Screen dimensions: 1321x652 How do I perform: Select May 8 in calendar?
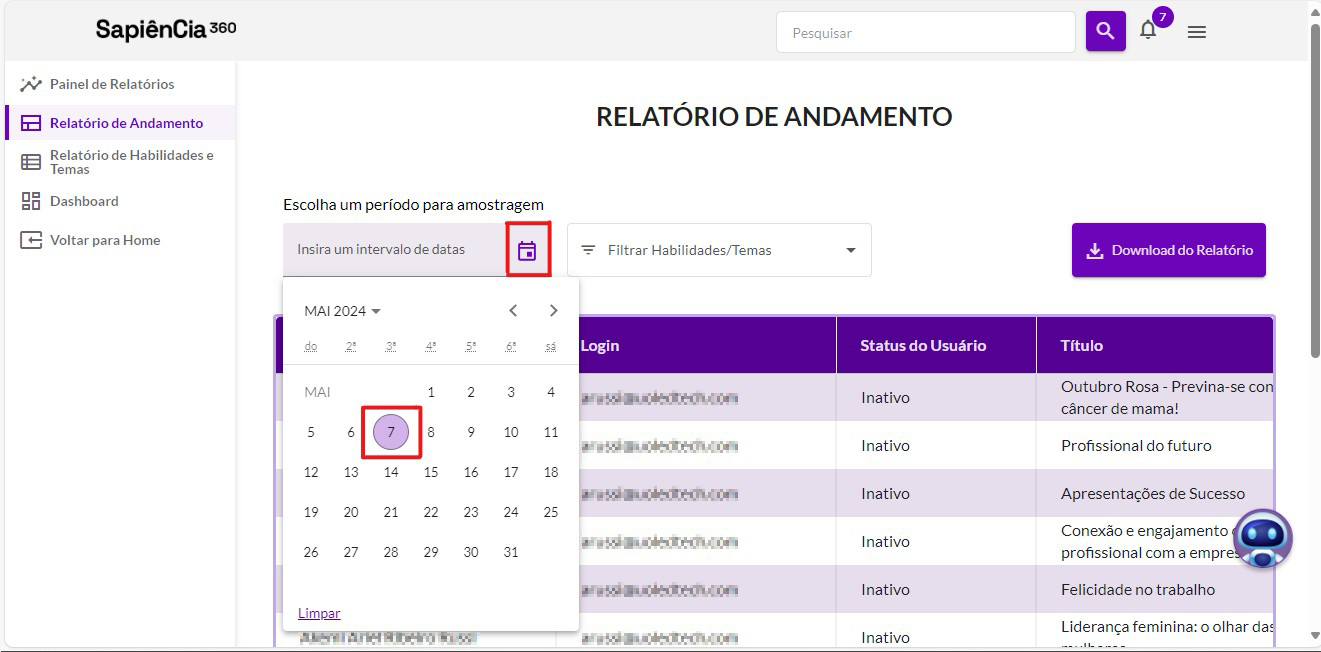431,432
